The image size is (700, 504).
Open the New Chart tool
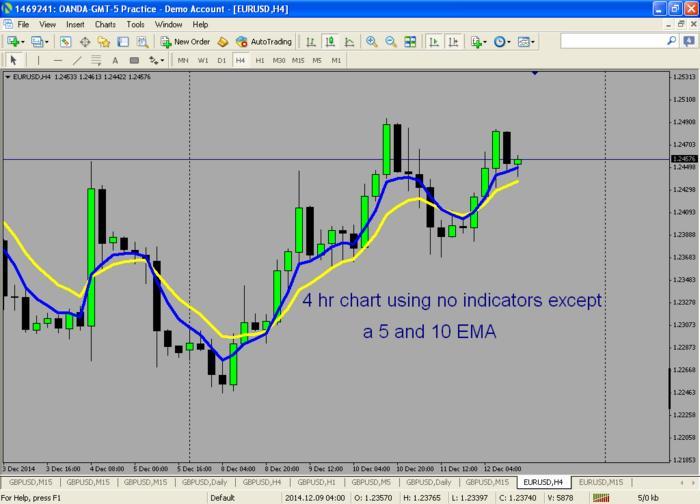(x=13, y=42)
